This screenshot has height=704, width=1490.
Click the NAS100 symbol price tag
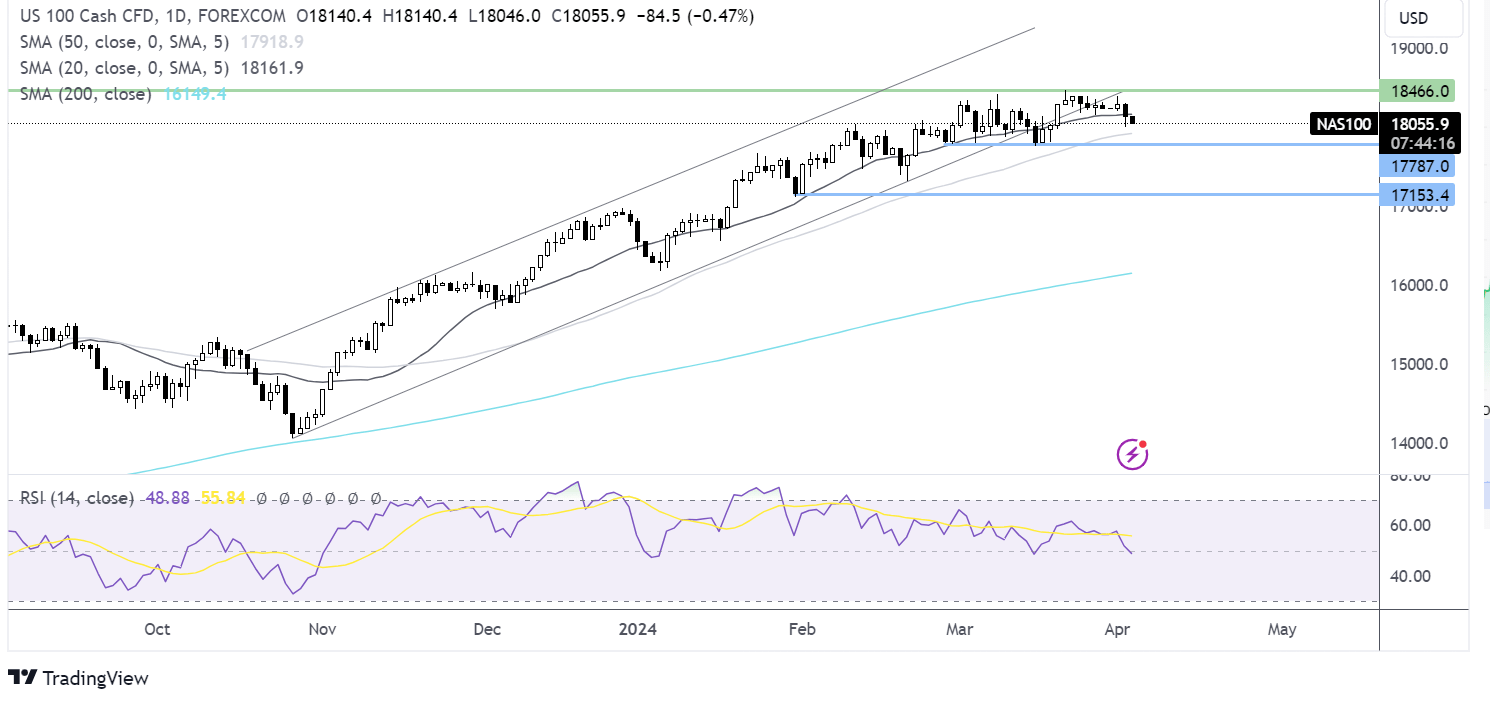pos(1342,125)
